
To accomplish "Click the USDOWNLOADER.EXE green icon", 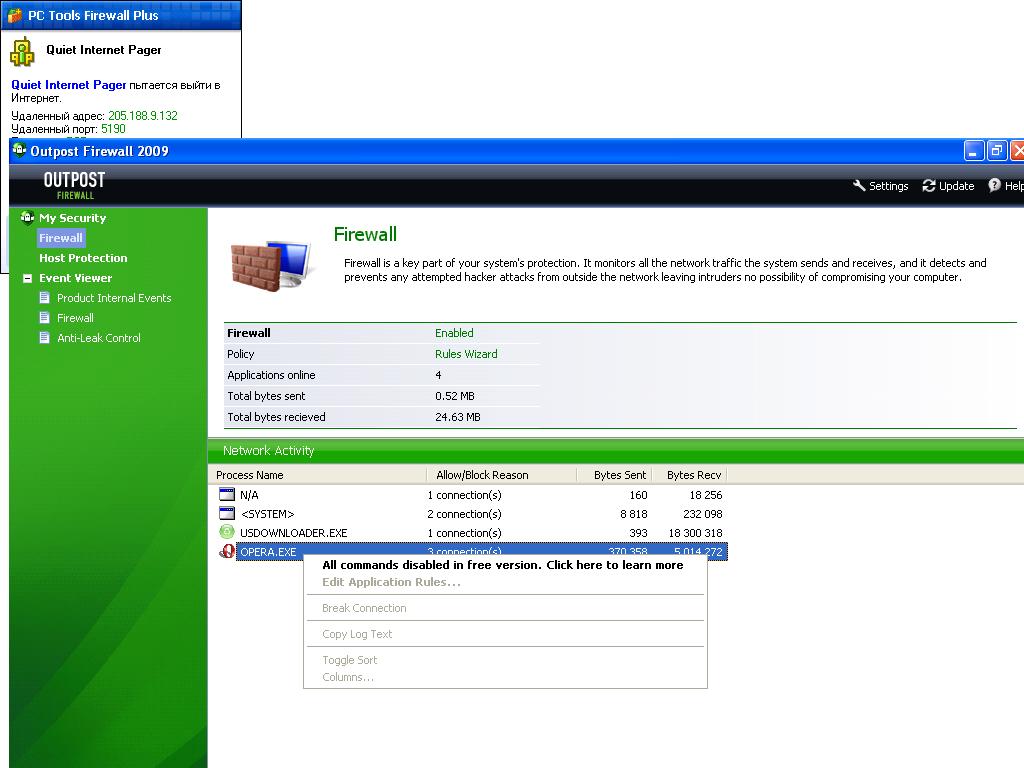I will click(x=227, y=532).
